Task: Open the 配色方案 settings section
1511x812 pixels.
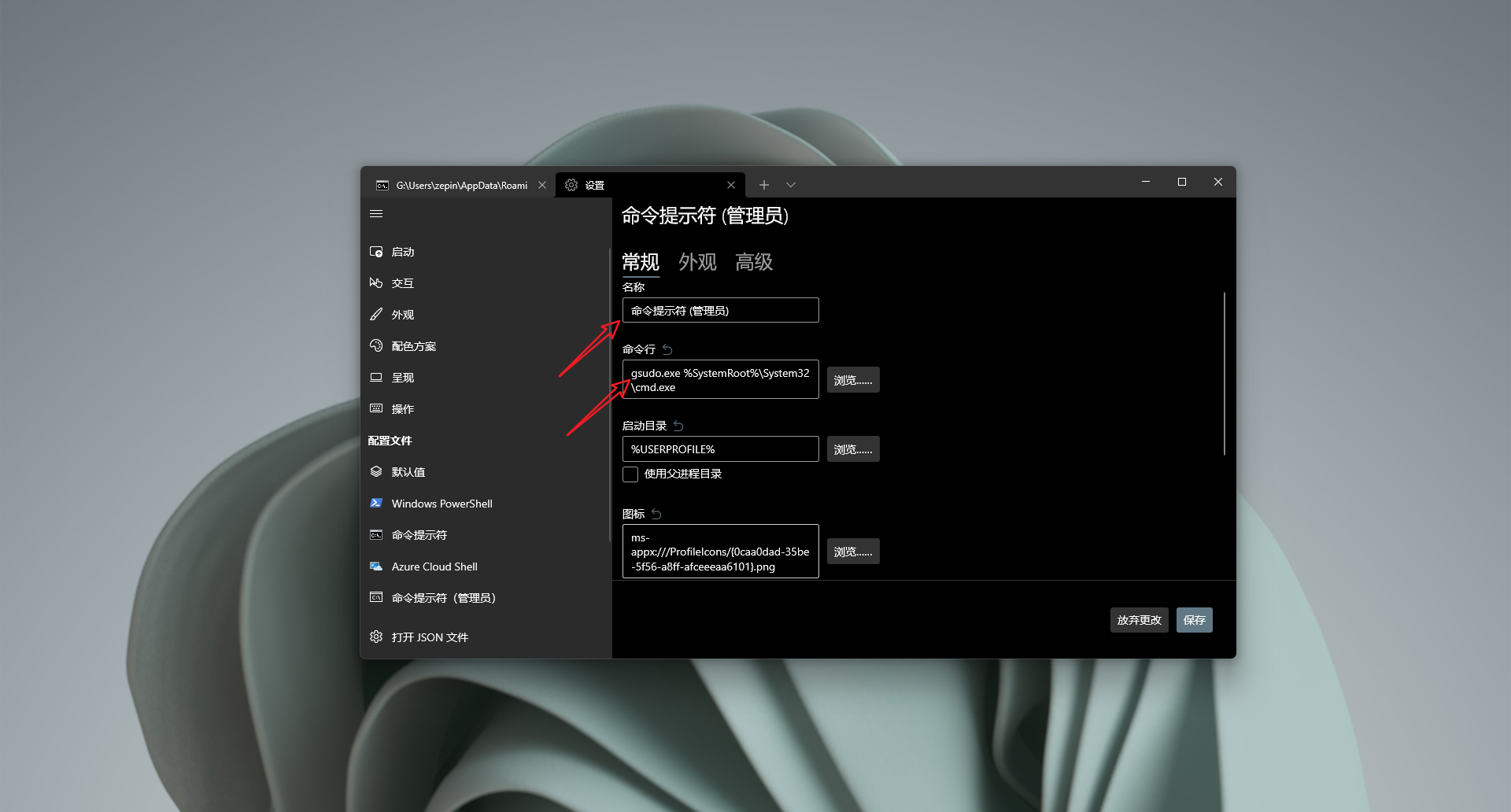Action: tap(414, 345)
